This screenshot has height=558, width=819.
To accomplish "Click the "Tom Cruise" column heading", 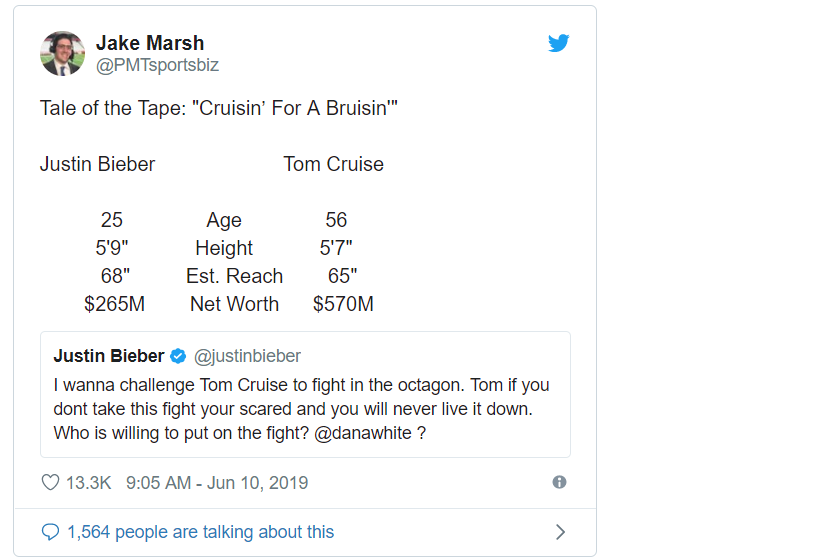I will coord(333,164).
